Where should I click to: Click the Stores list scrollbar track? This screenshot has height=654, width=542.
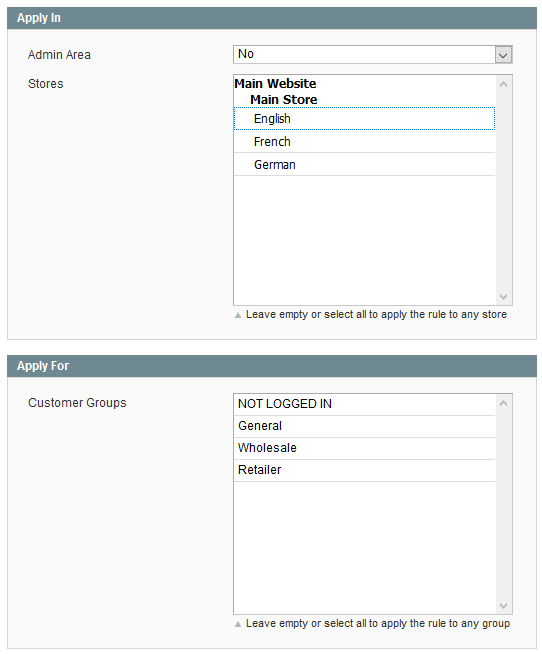(x=504, y=190)
